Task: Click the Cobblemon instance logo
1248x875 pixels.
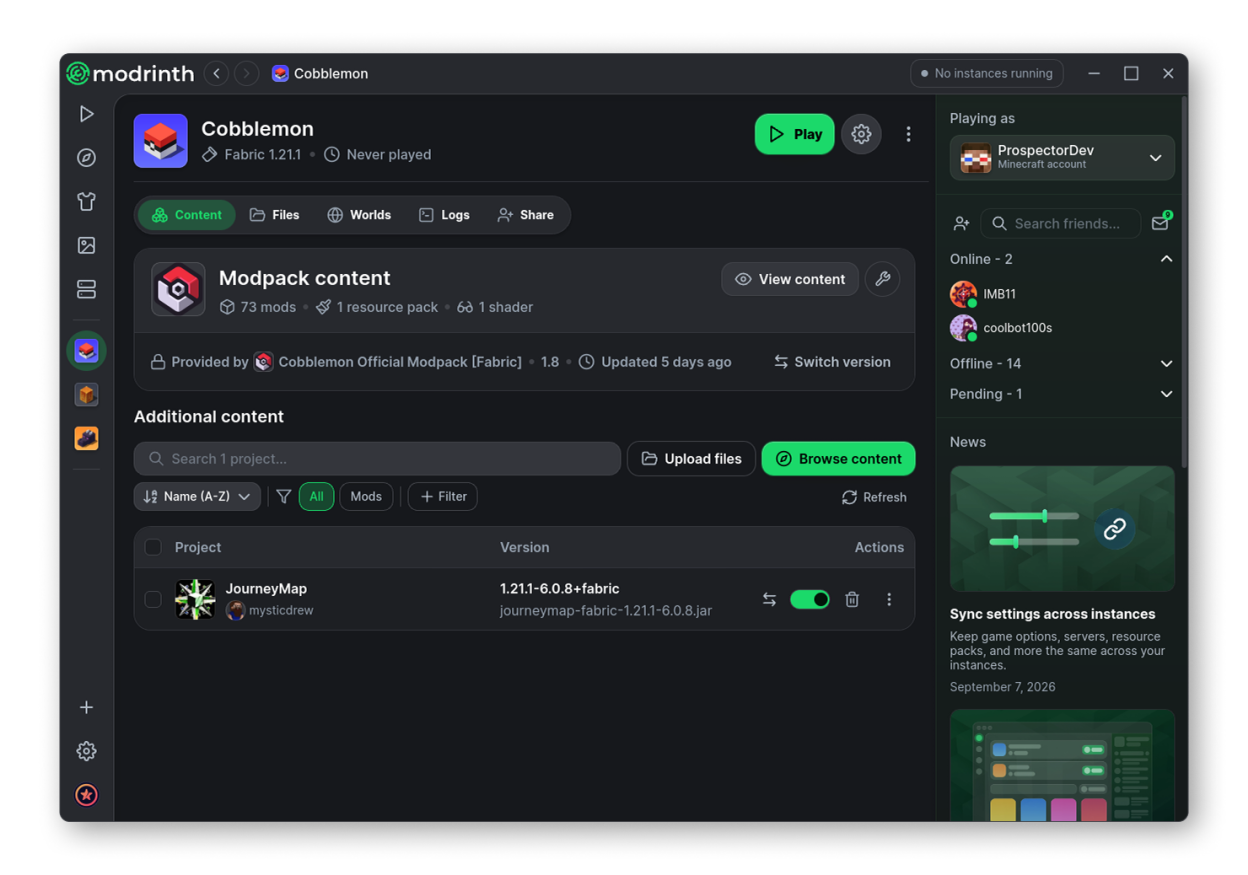Action: [160, 141]
